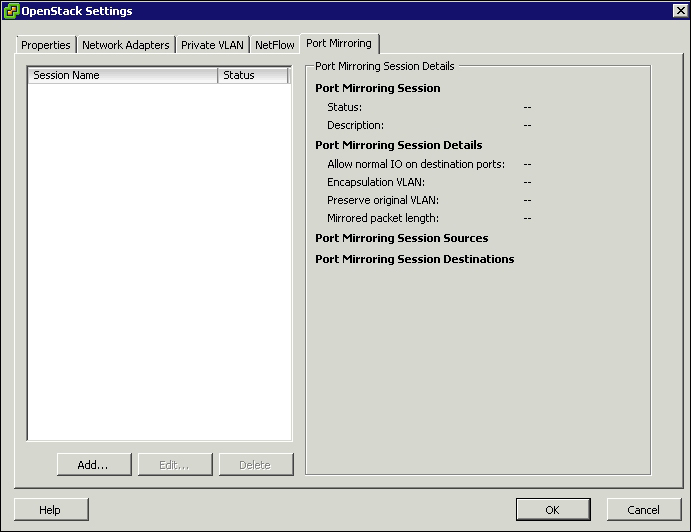Click the Add... button

(94, 465)
